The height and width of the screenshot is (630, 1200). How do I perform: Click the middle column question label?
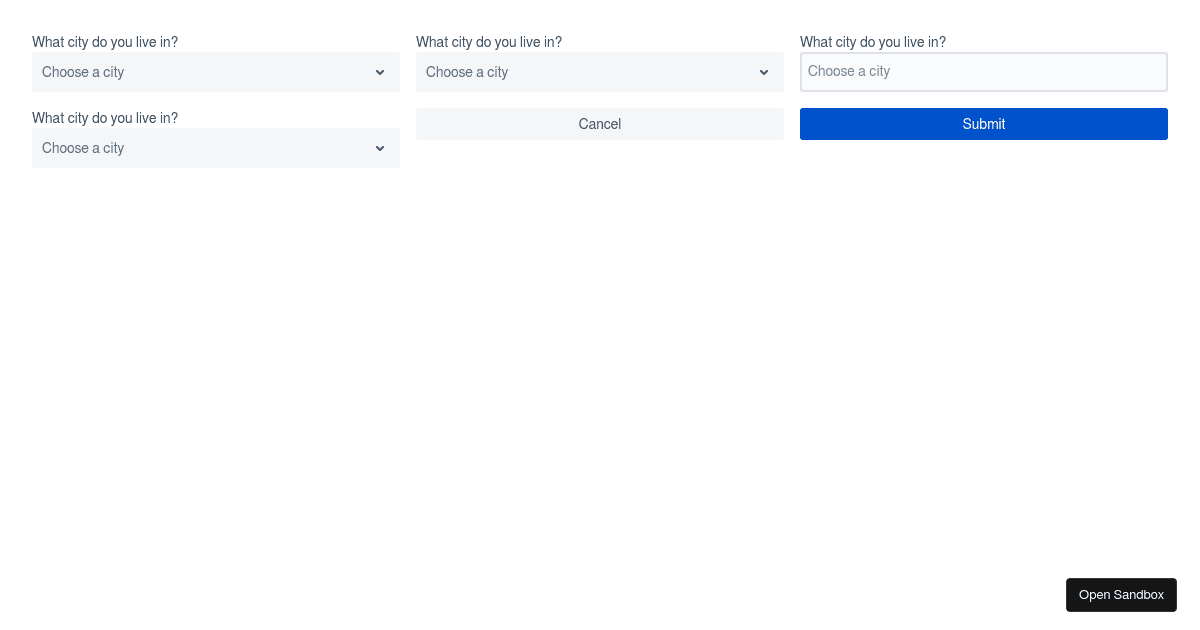(489, 42)
